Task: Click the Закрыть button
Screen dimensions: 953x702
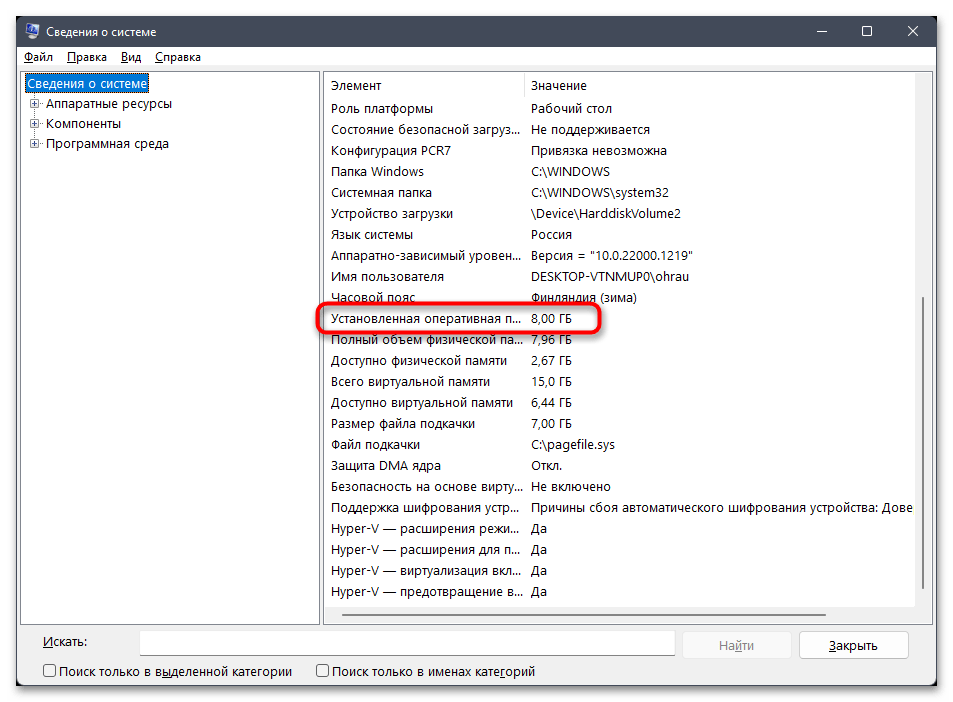Action: pyautogui.click(x=854, y=645)
